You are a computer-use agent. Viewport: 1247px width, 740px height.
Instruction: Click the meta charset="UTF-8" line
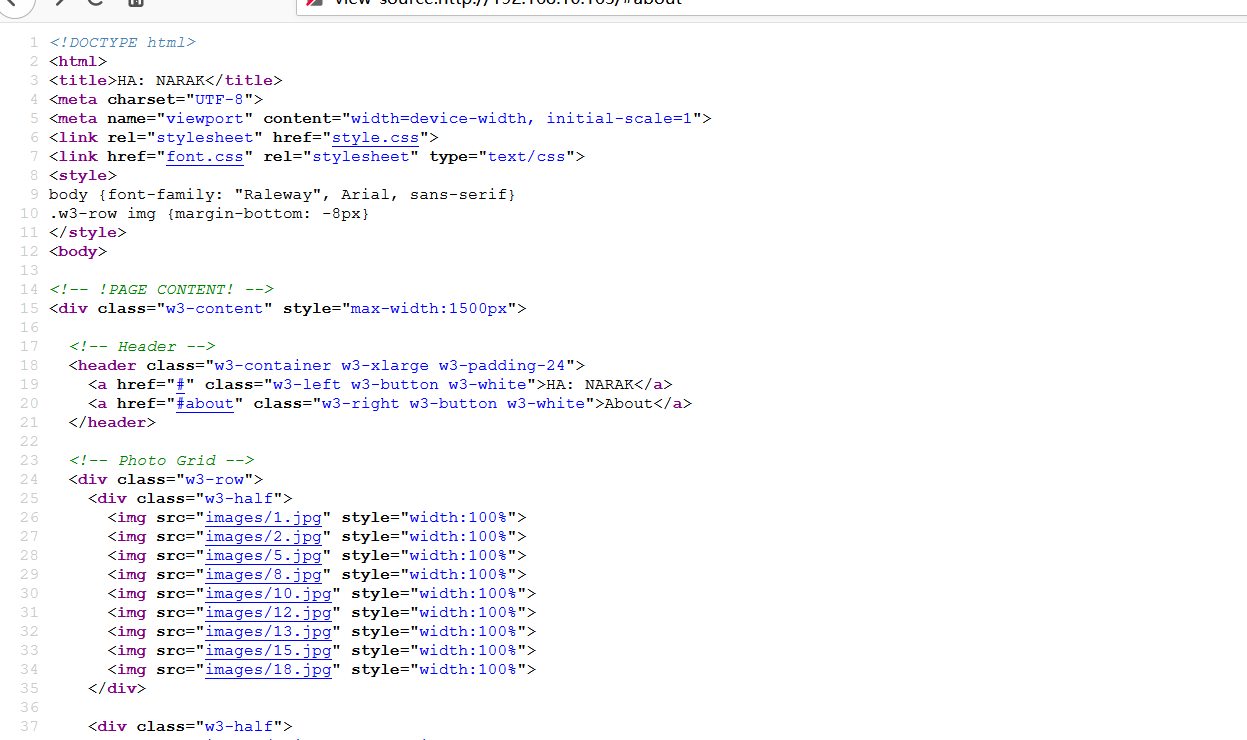(x=156, y=99)
